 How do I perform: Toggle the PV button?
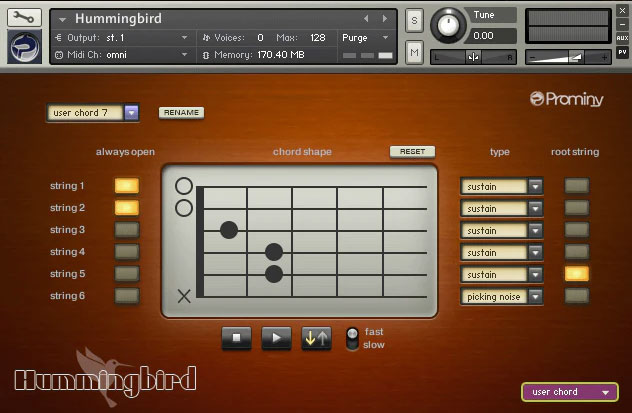[x=622, y=52]
